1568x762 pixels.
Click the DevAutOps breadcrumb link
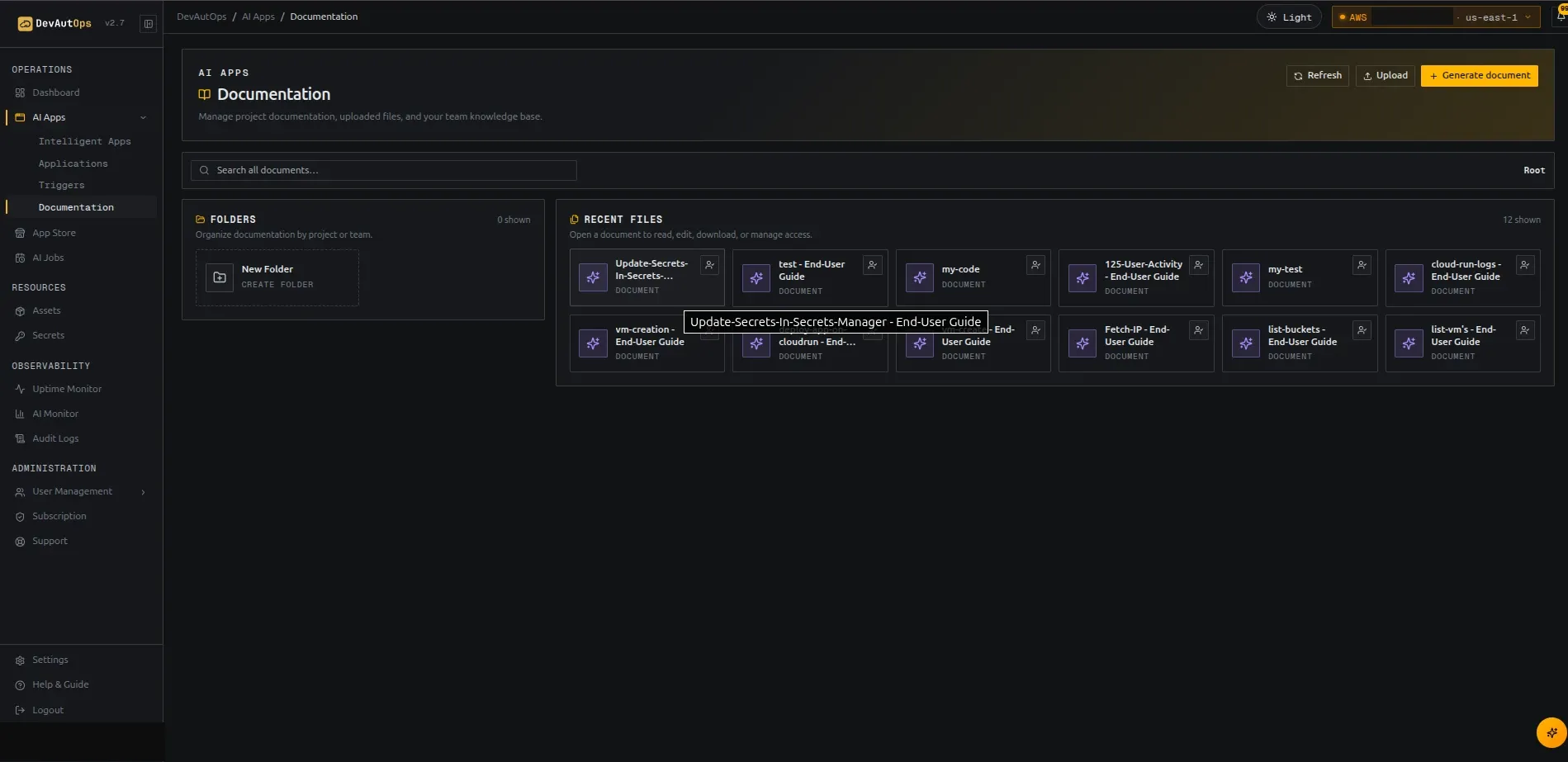coord(201,17)
